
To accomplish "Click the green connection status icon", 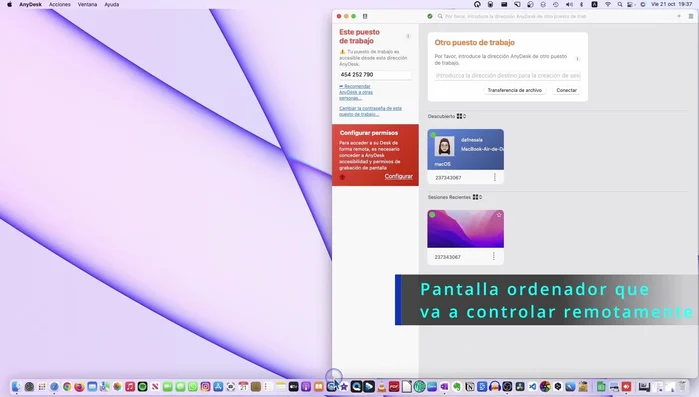I will coord(430,16).
